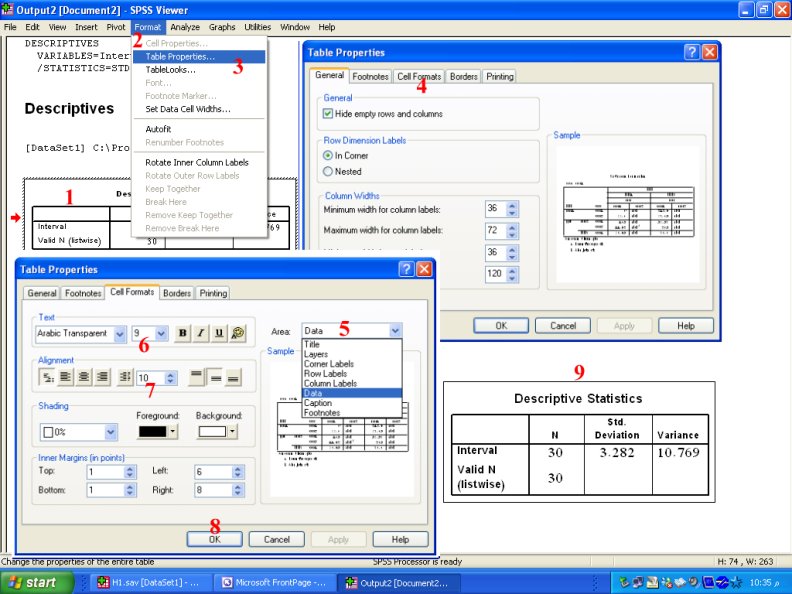The height and width of the screenshot is (594, 792).
Task: Select Table Properties... in Format menu
Action: tap(199, 57)
